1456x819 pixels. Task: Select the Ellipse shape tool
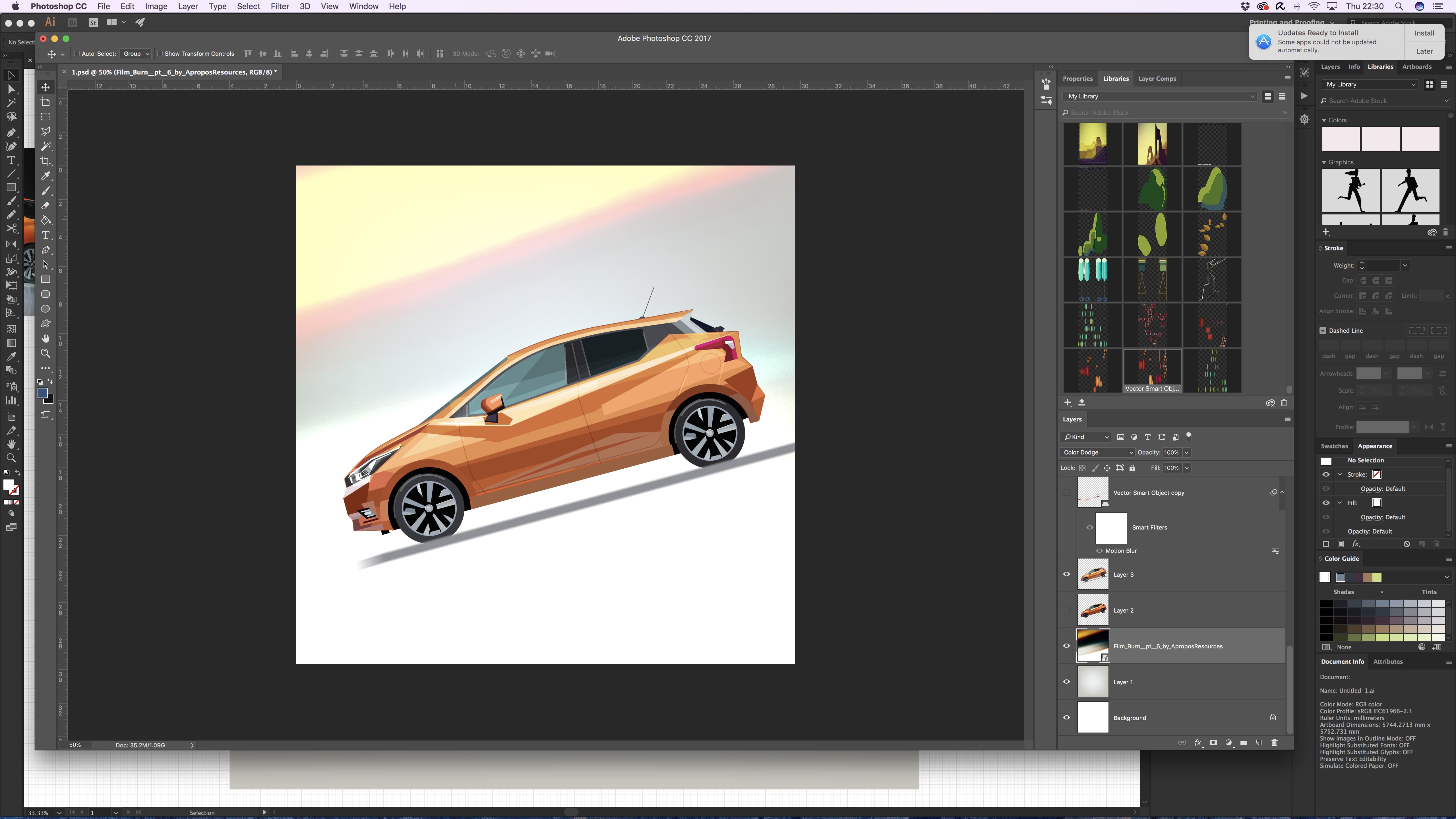(x=46, y=309)
